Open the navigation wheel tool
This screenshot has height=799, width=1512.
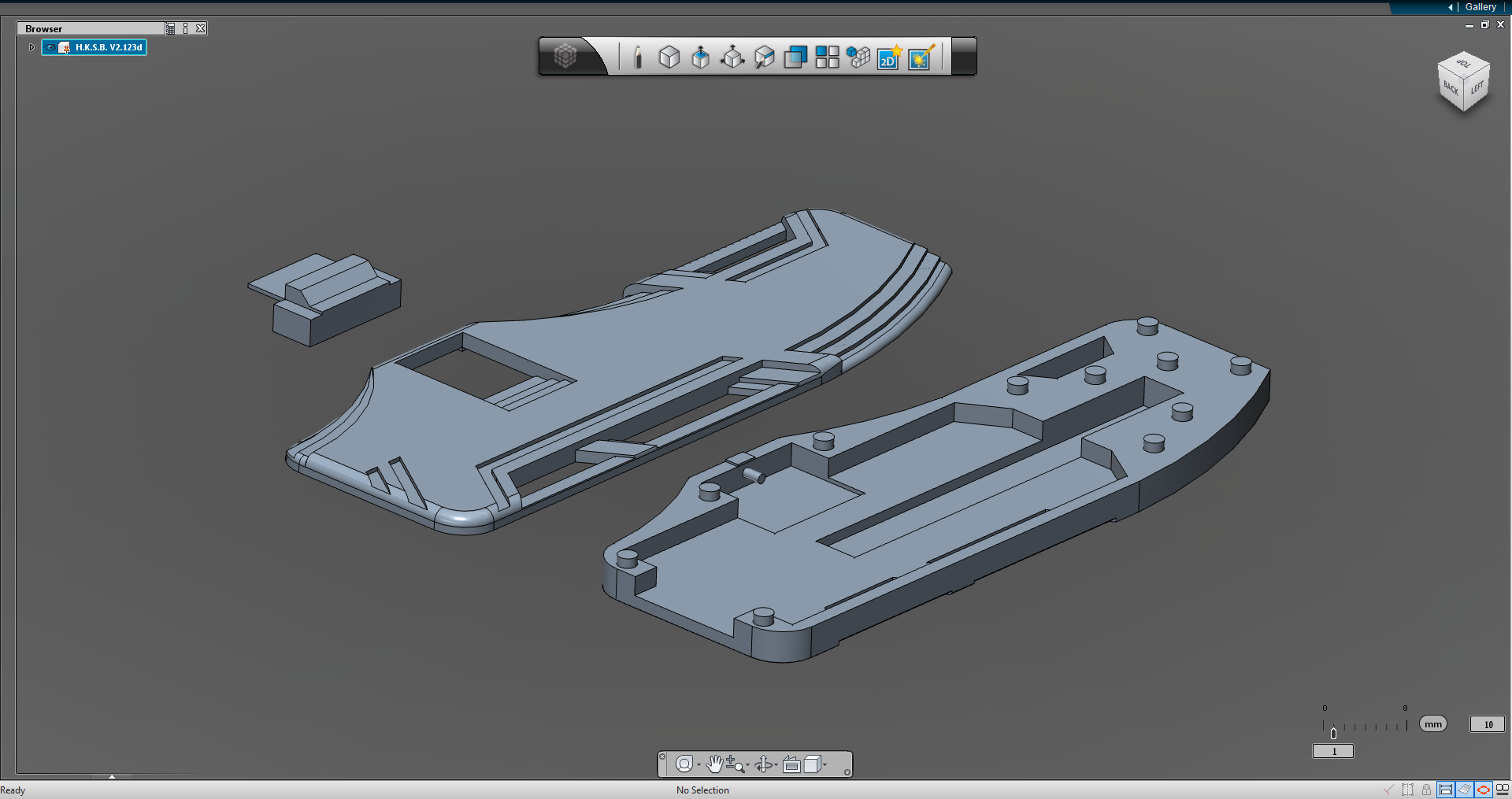click(684, 764)
